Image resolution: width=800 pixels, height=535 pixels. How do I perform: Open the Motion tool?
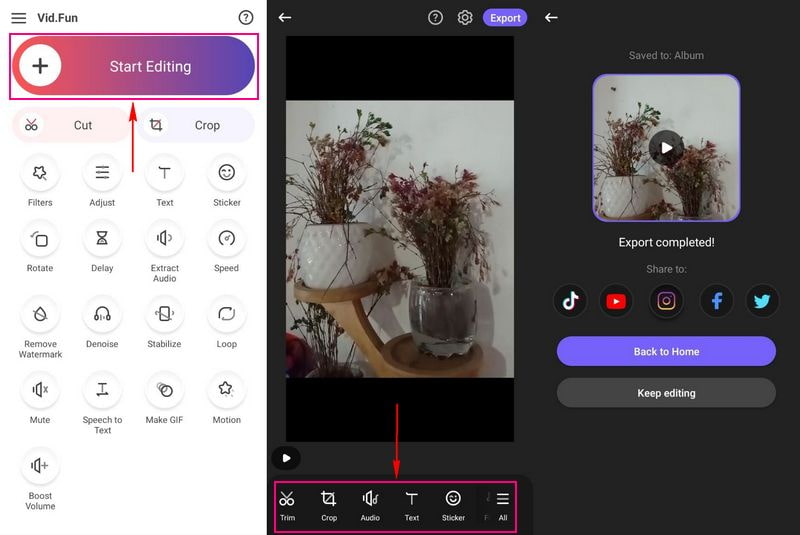[x=227, y=399]
